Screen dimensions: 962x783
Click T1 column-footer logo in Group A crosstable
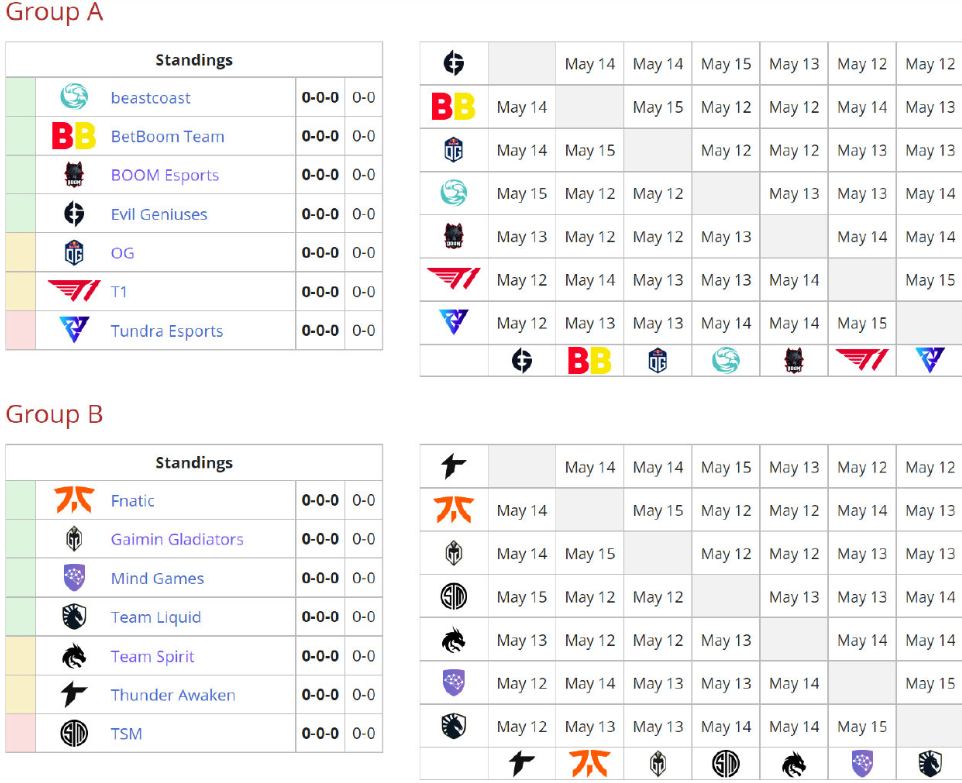862,360
